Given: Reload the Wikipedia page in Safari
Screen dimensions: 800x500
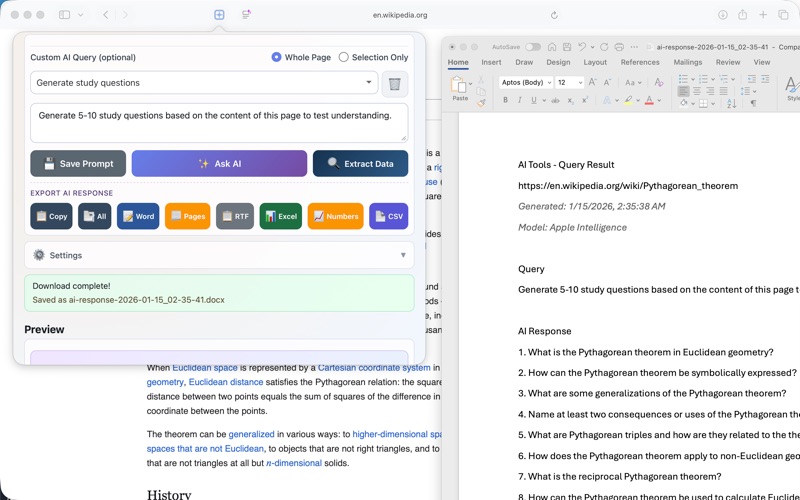Looking at the screenshot, I should point(554,15).
